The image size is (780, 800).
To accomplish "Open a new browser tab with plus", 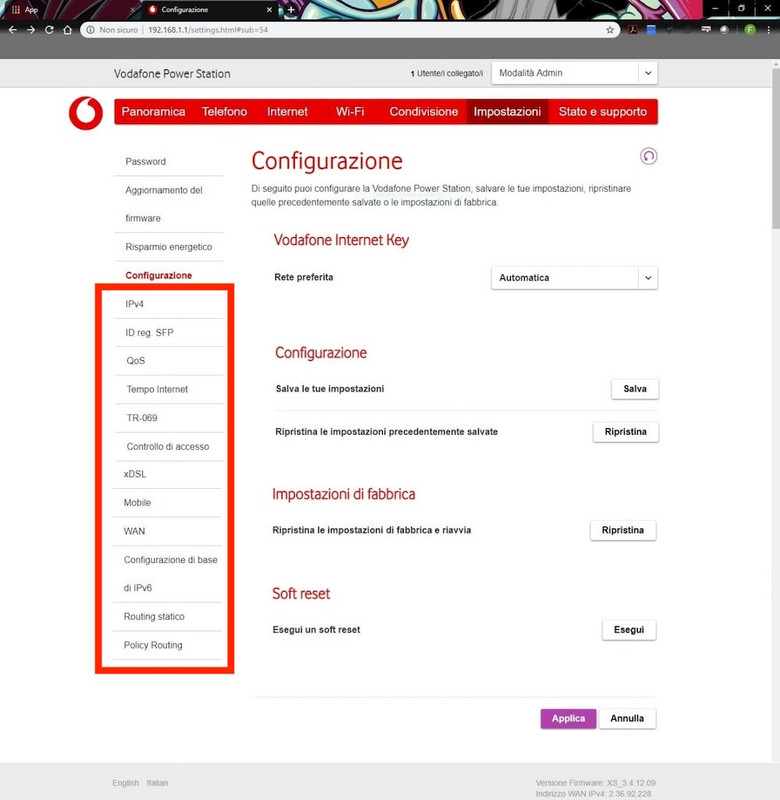I will click(x=291, y=10).
